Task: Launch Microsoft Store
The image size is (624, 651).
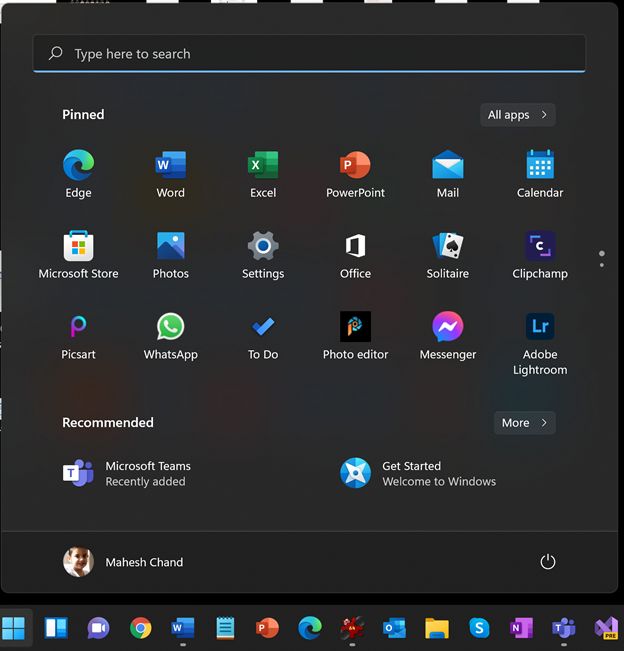Action: [78, 255]
